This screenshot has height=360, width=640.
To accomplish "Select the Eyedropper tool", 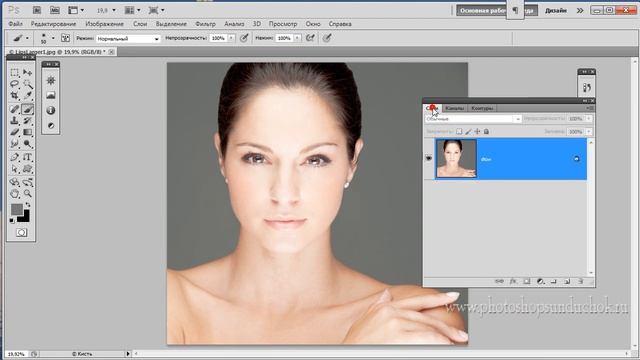I will [x=27, y=96].
